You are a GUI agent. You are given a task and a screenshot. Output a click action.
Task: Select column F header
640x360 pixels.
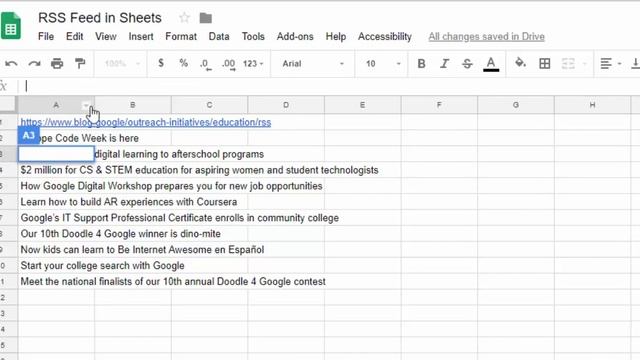[439, 105]
